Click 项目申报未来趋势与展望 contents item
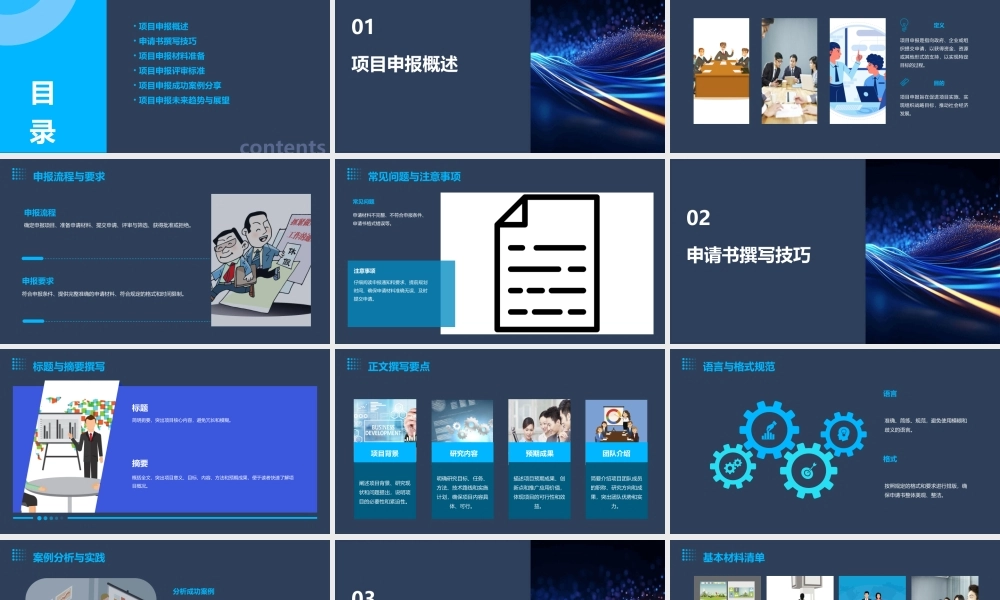This screenshot has width=1000, height=600. pyautogui.click(x=182, y=100)
